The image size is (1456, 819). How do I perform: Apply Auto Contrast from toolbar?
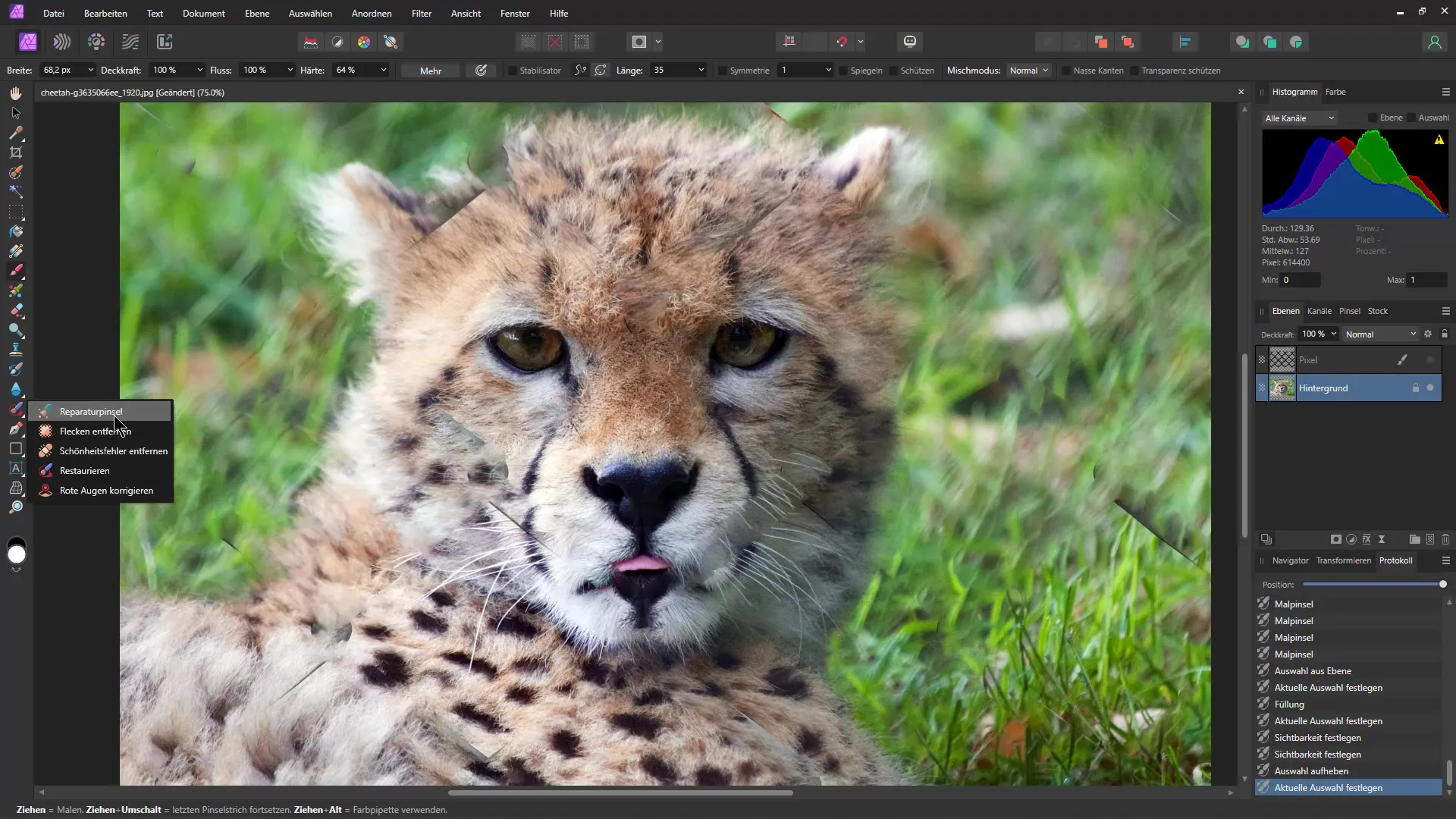(x=337, y=42)
